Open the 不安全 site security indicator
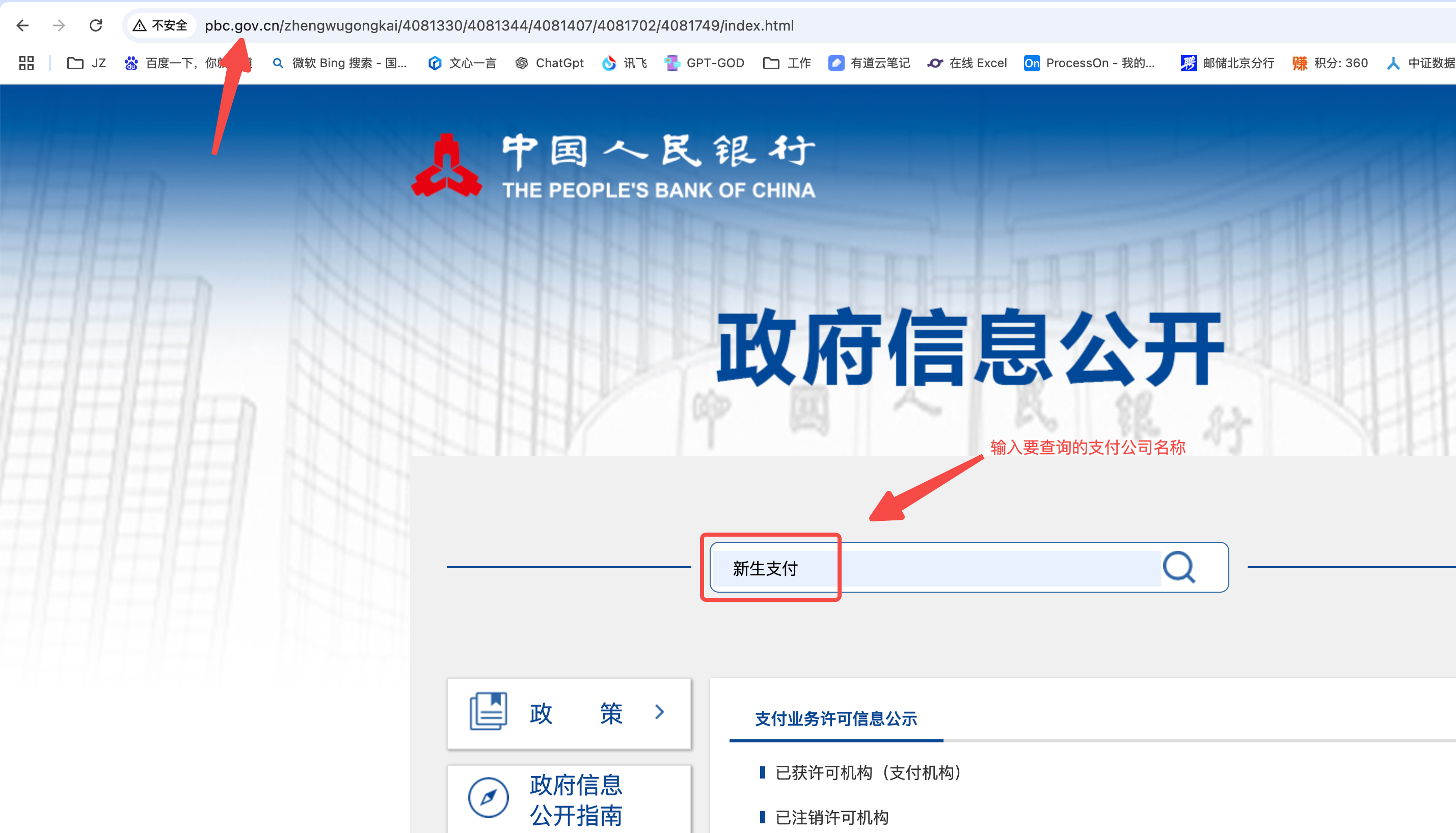 click(160, 25)
